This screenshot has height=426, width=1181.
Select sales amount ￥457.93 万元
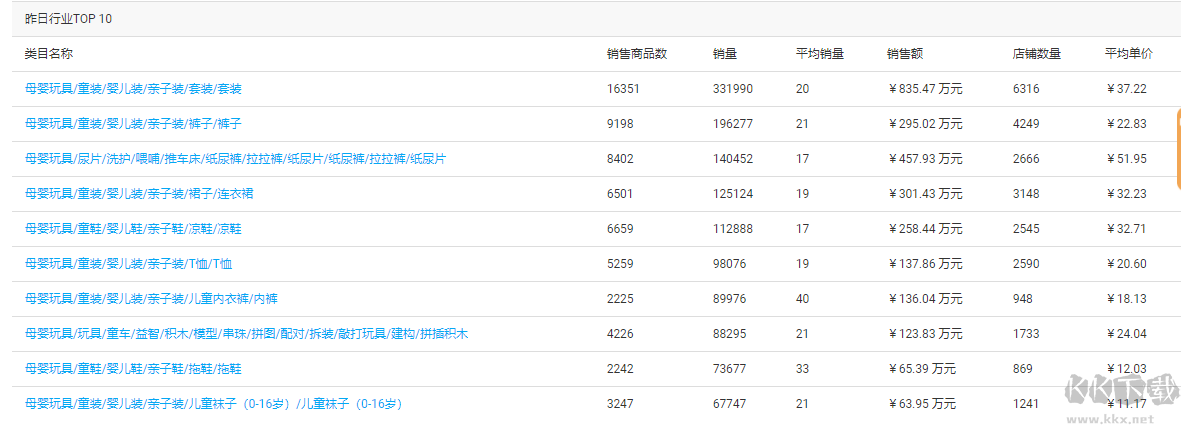coord(925,159)
